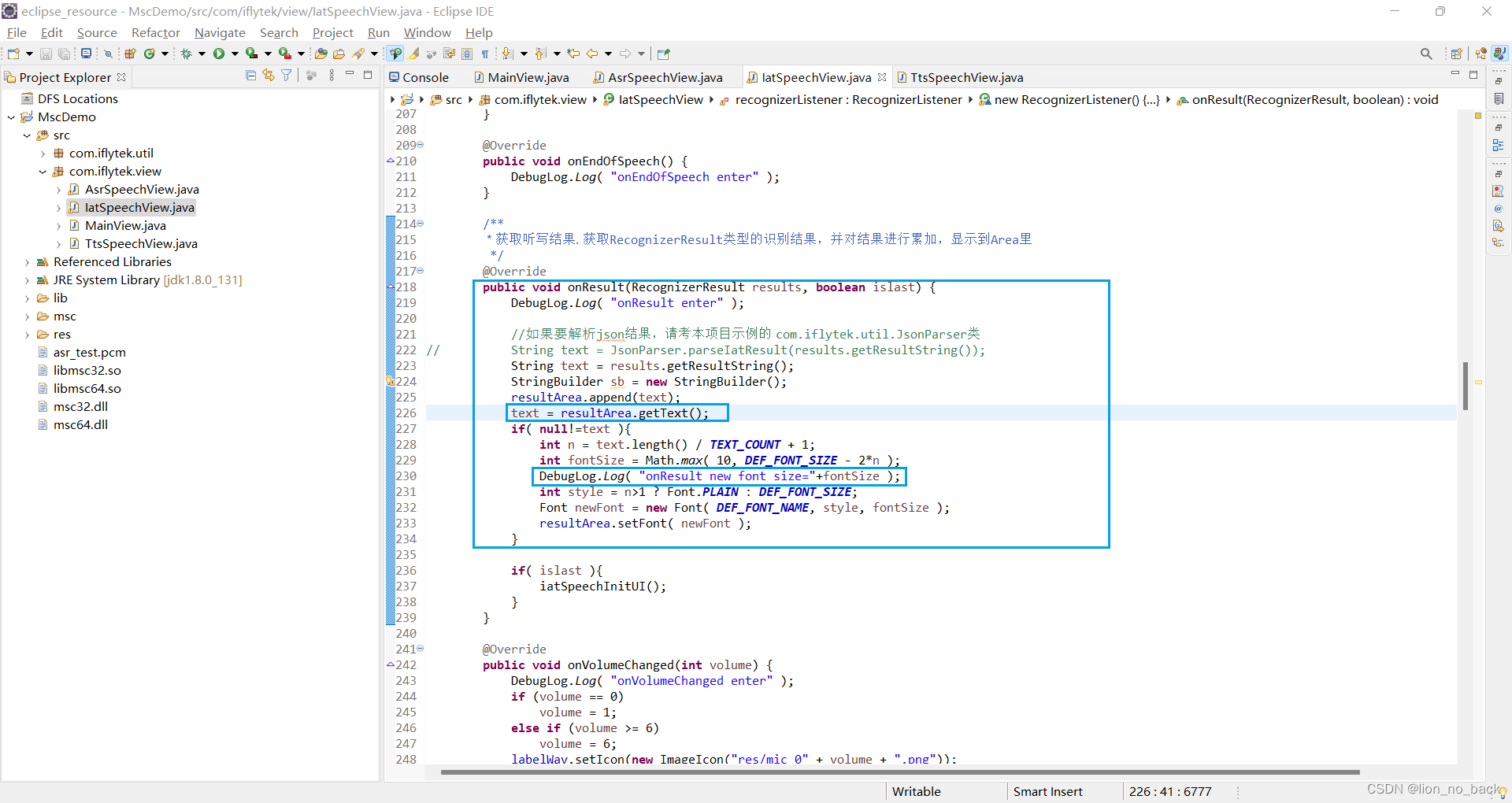Fold the method at line 209
This screenshot has width=1512, height=803.
(x=421, y=145)
